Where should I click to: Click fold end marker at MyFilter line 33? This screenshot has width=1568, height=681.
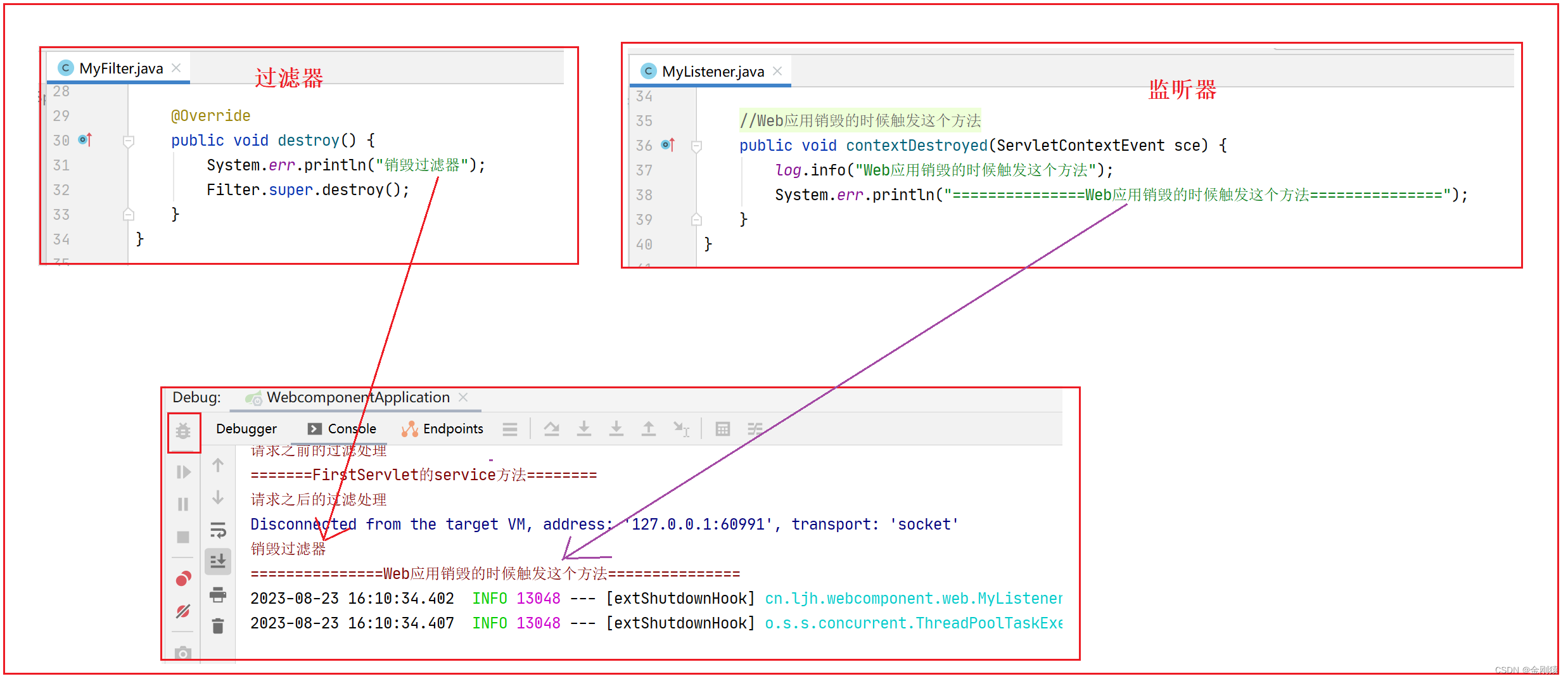(129, 215)
